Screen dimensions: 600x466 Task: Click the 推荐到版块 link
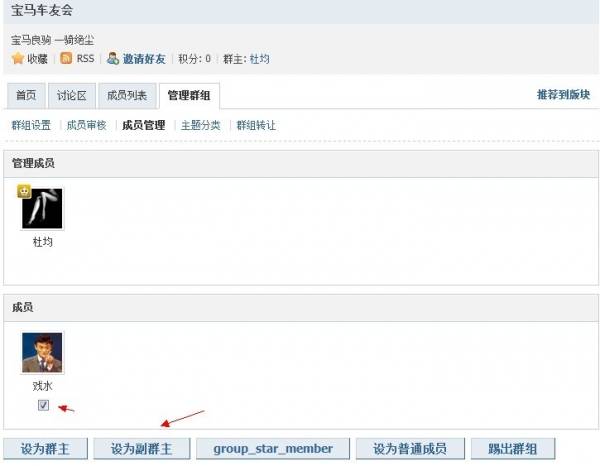click(563, 95)
